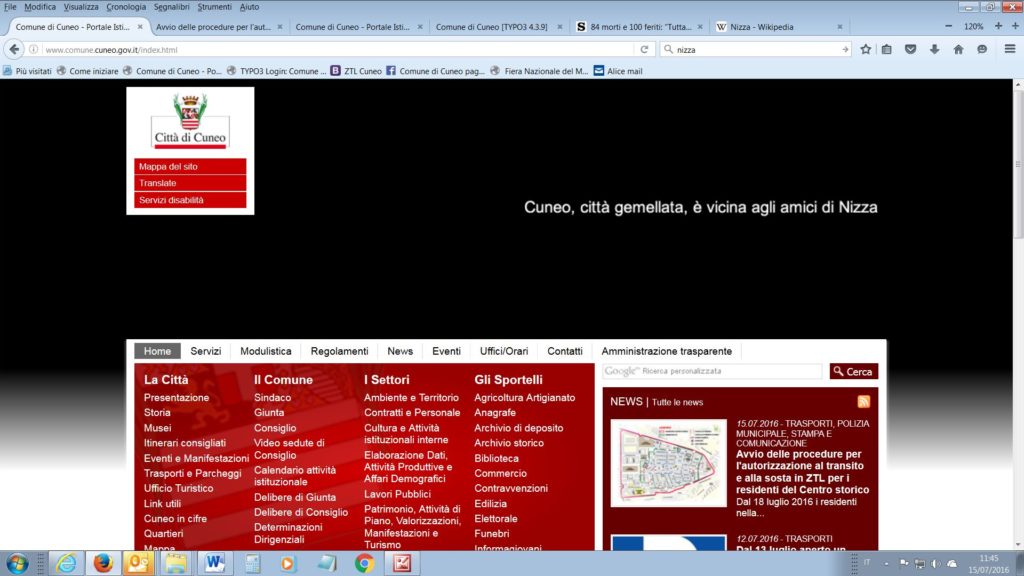1024x576 pixels.
Task: Click the Translate button
Action: (190, 183)
